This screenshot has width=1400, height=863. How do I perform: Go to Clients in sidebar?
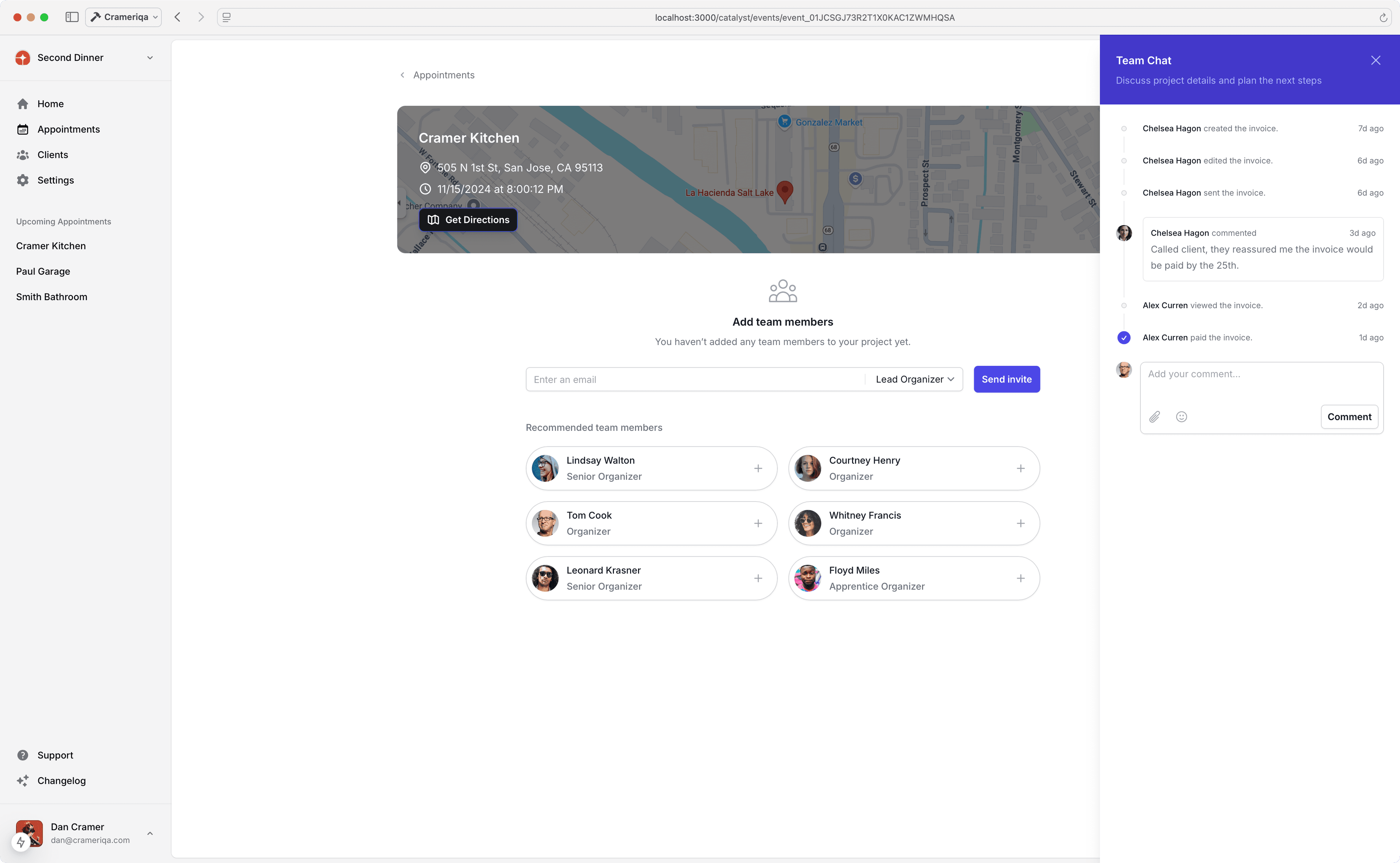click(52, 155)
